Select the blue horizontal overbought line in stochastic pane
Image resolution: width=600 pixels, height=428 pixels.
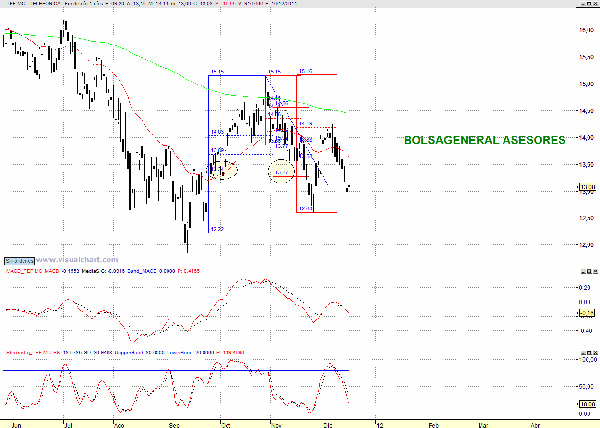pos(176,370)
